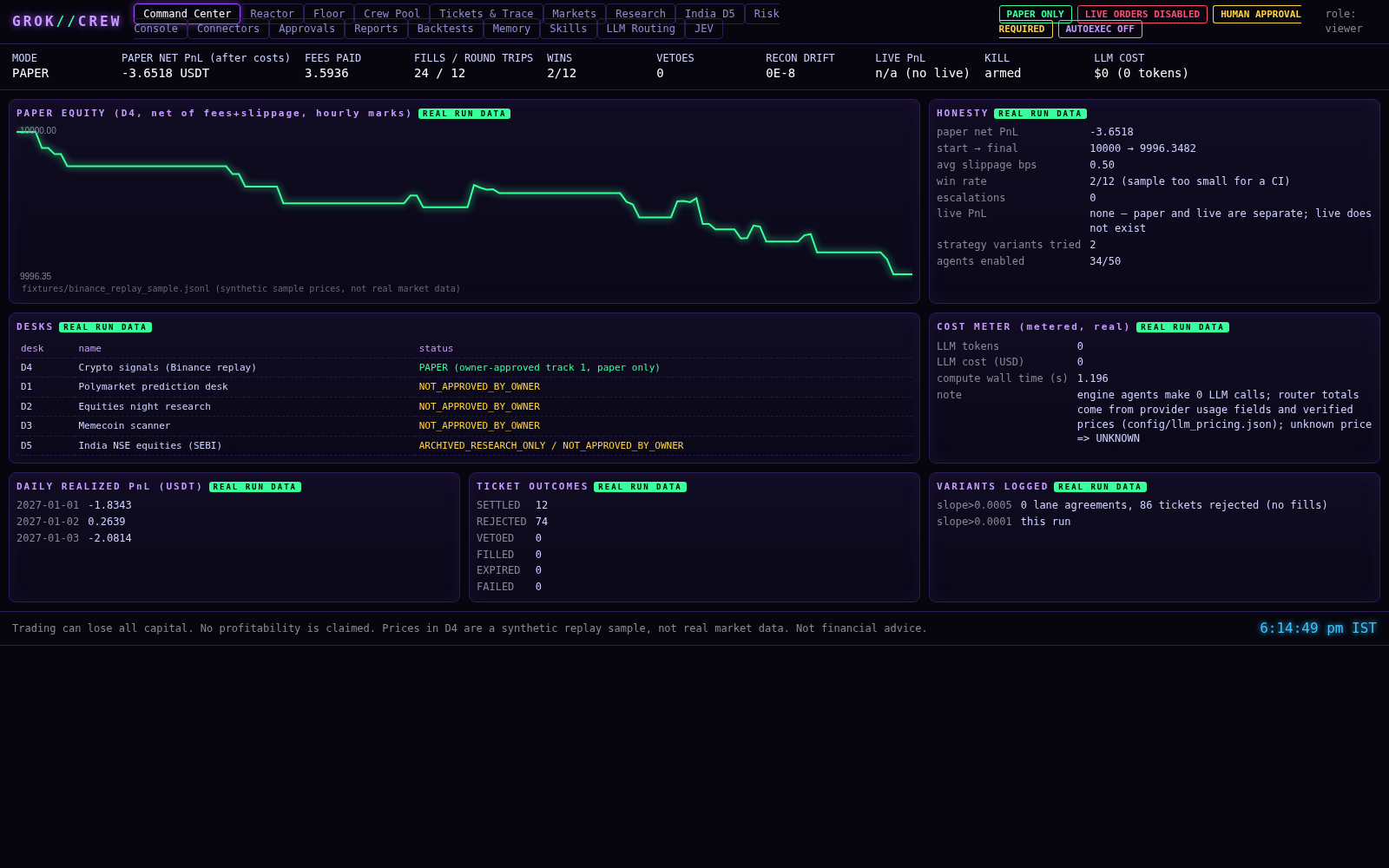
Task: Click the AUTOEXEC OFF badge
Action: tap(1100, 30)
